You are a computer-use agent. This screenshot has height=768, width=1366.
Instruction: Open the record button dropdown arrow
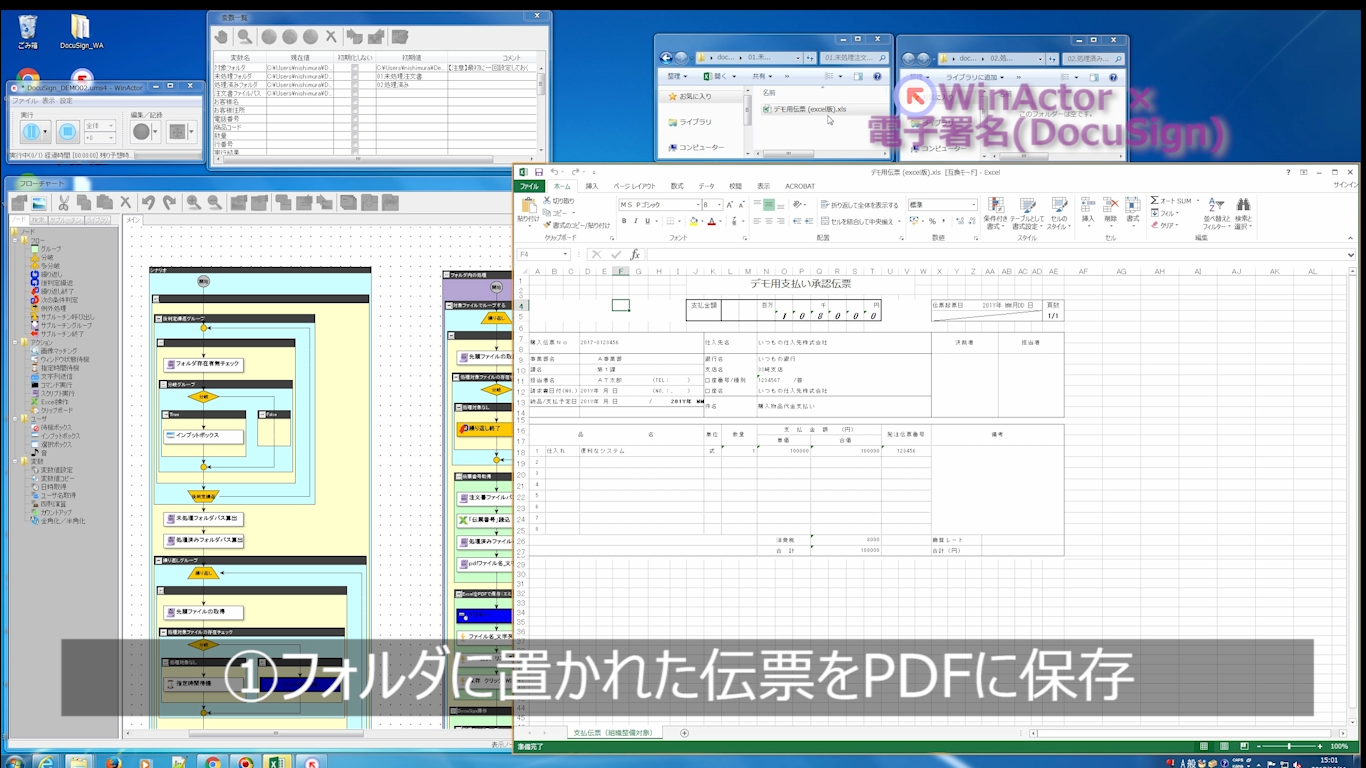point(157,131)
